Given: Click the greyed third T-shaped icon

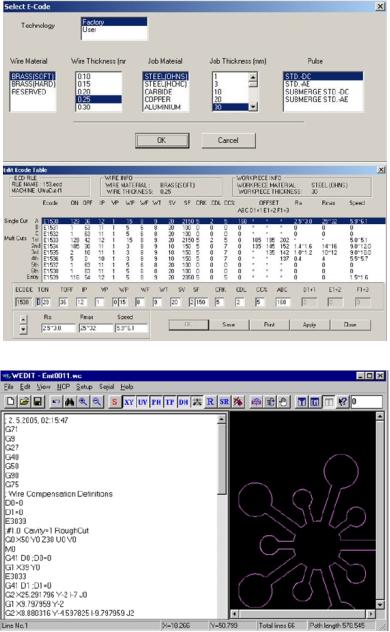Looking at the screenshot, I should (x=329, y=401).
